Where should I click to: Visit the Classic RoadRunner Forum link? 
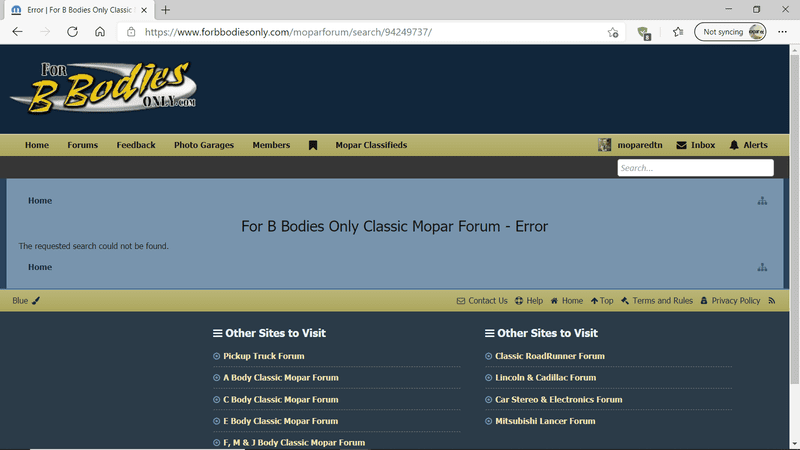tap(549, 356)
